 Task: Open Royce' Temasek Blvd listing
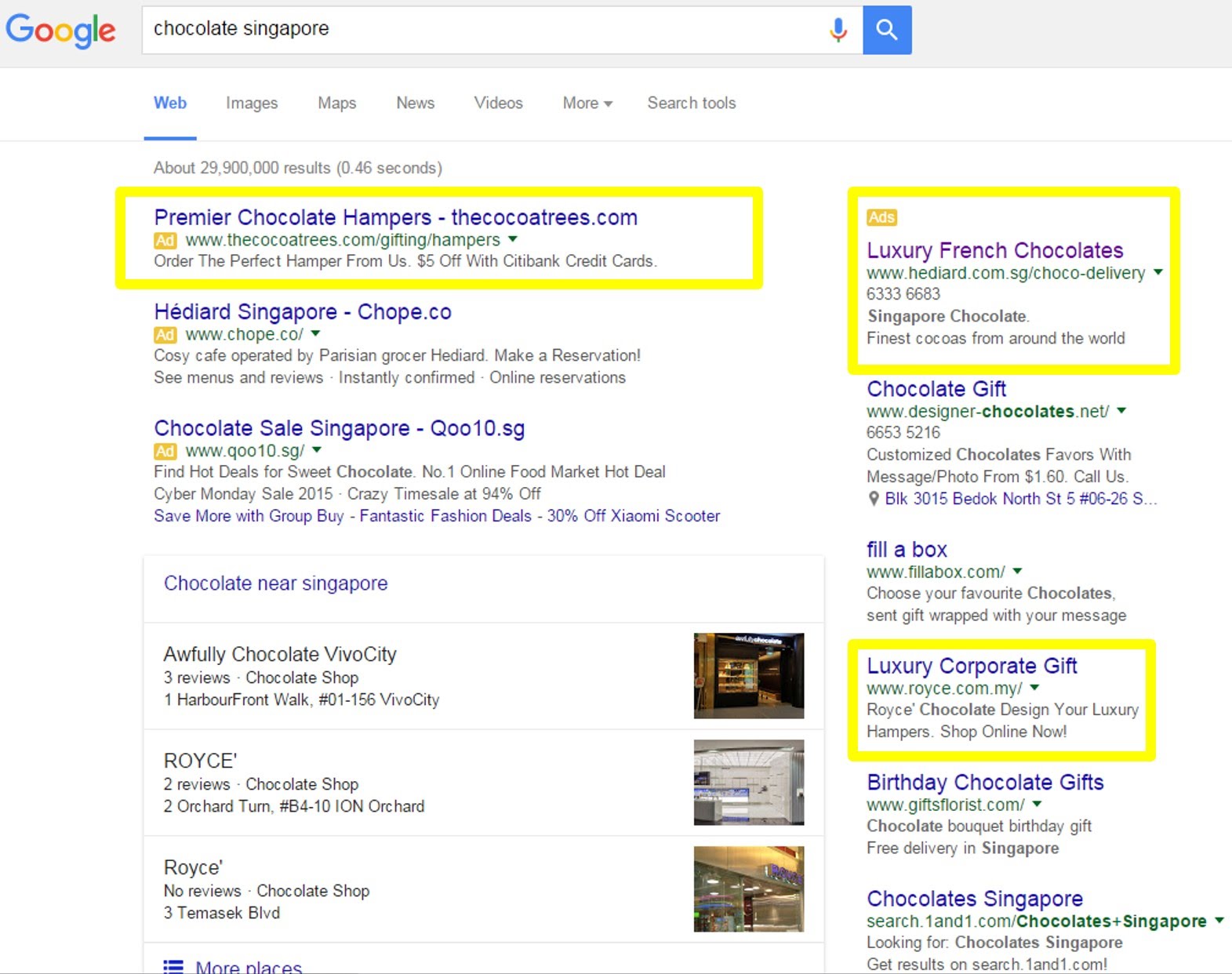[193, 867]
